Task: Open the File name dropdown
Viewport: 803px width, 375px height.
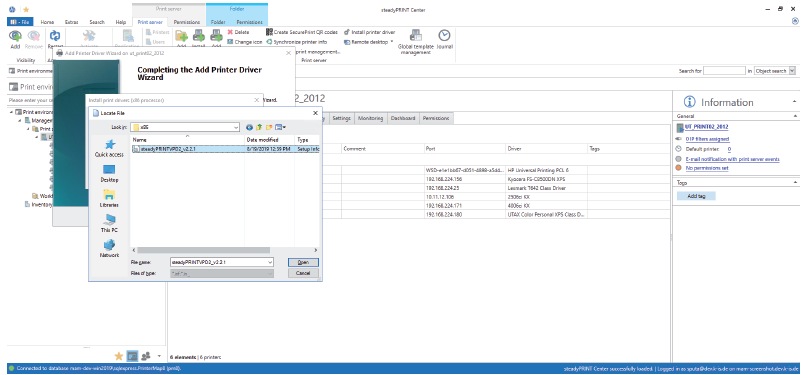Action: coord(270,262)
